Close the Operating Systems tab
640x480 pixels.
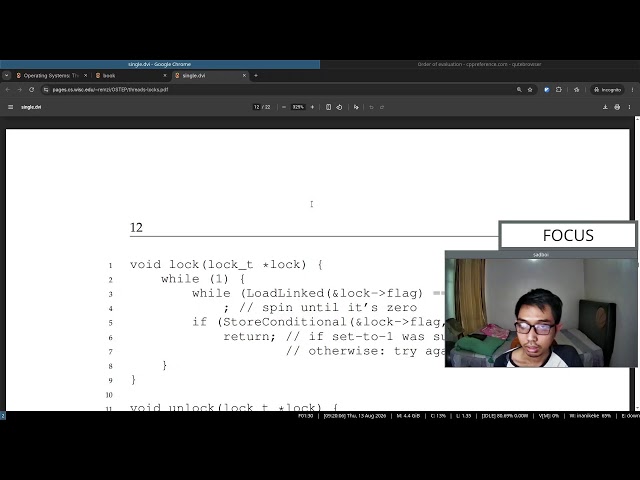[x=85, y=76]
